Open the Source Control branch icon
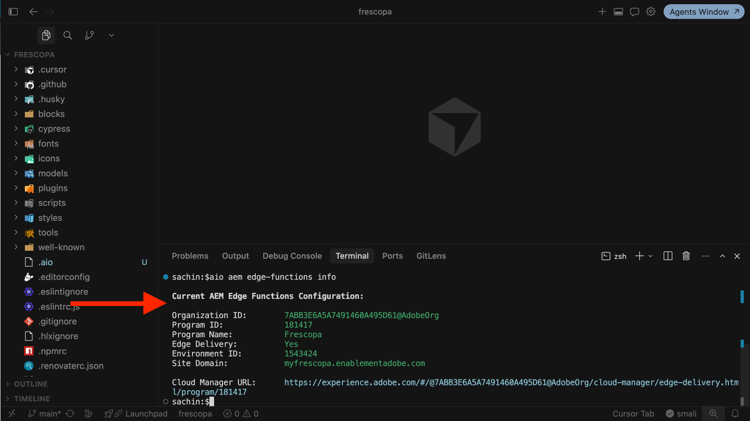The image size is (750, 421). tap(89, 35)
